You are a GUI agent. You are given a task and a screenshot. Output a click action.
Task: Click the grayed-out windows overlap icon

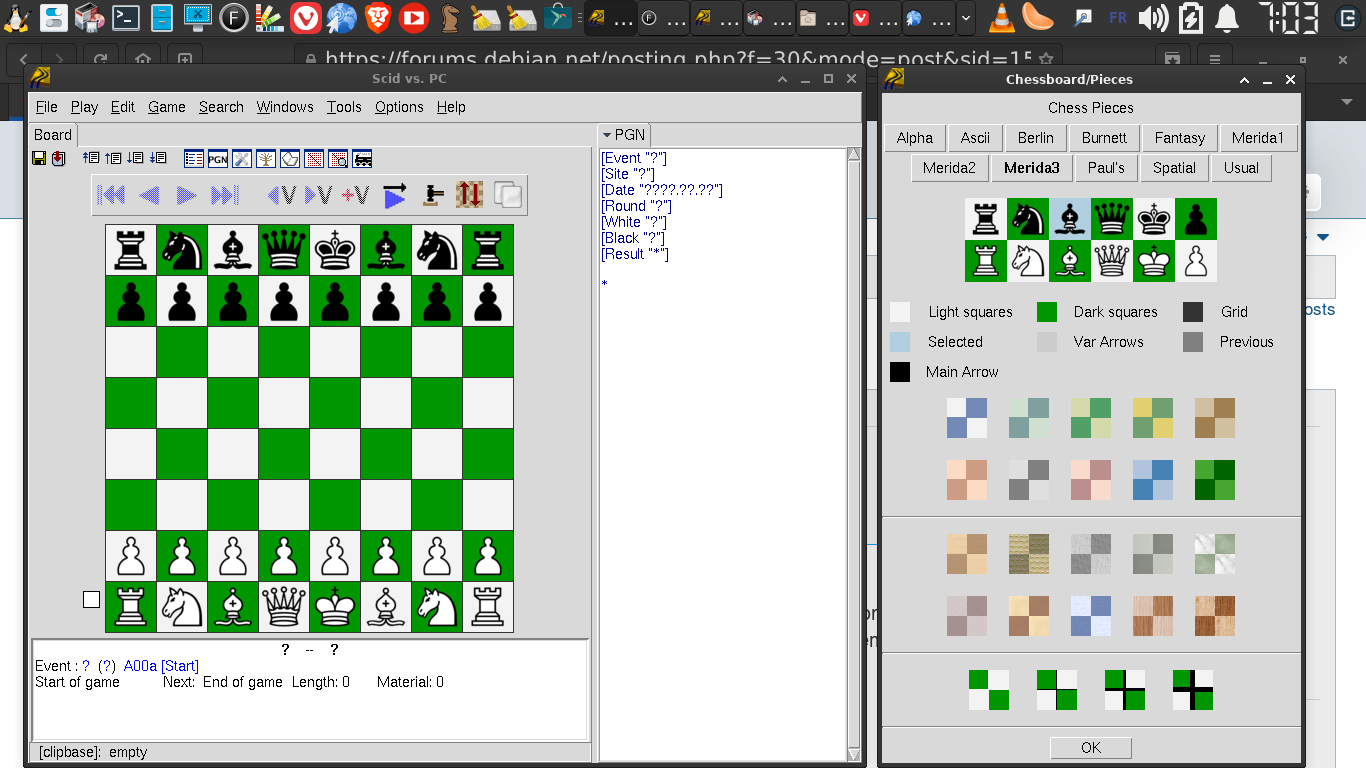pos(508,195)
